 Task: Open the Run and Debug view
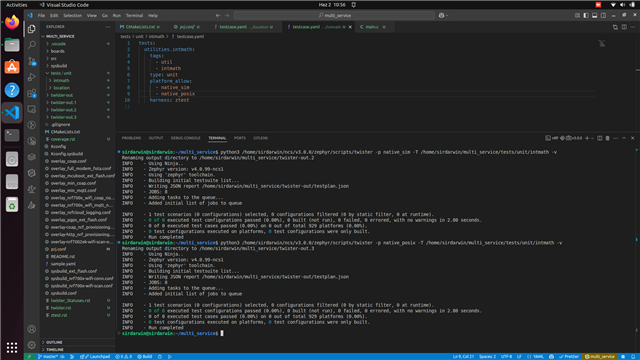31,77
